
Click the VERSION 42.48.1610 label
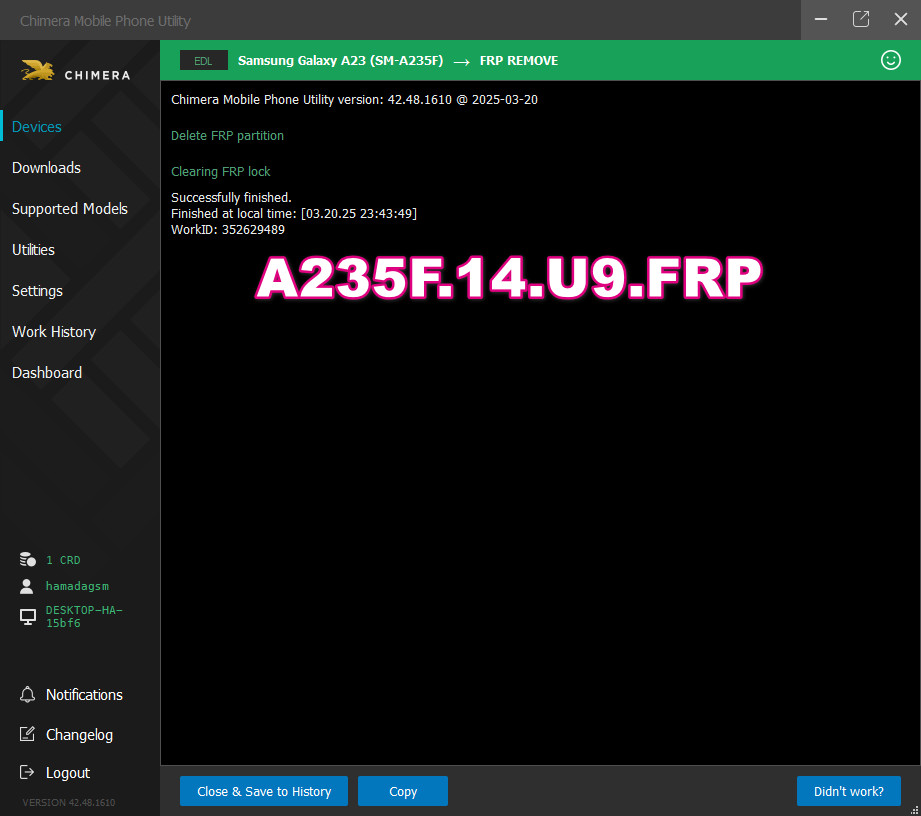point(69,802)
